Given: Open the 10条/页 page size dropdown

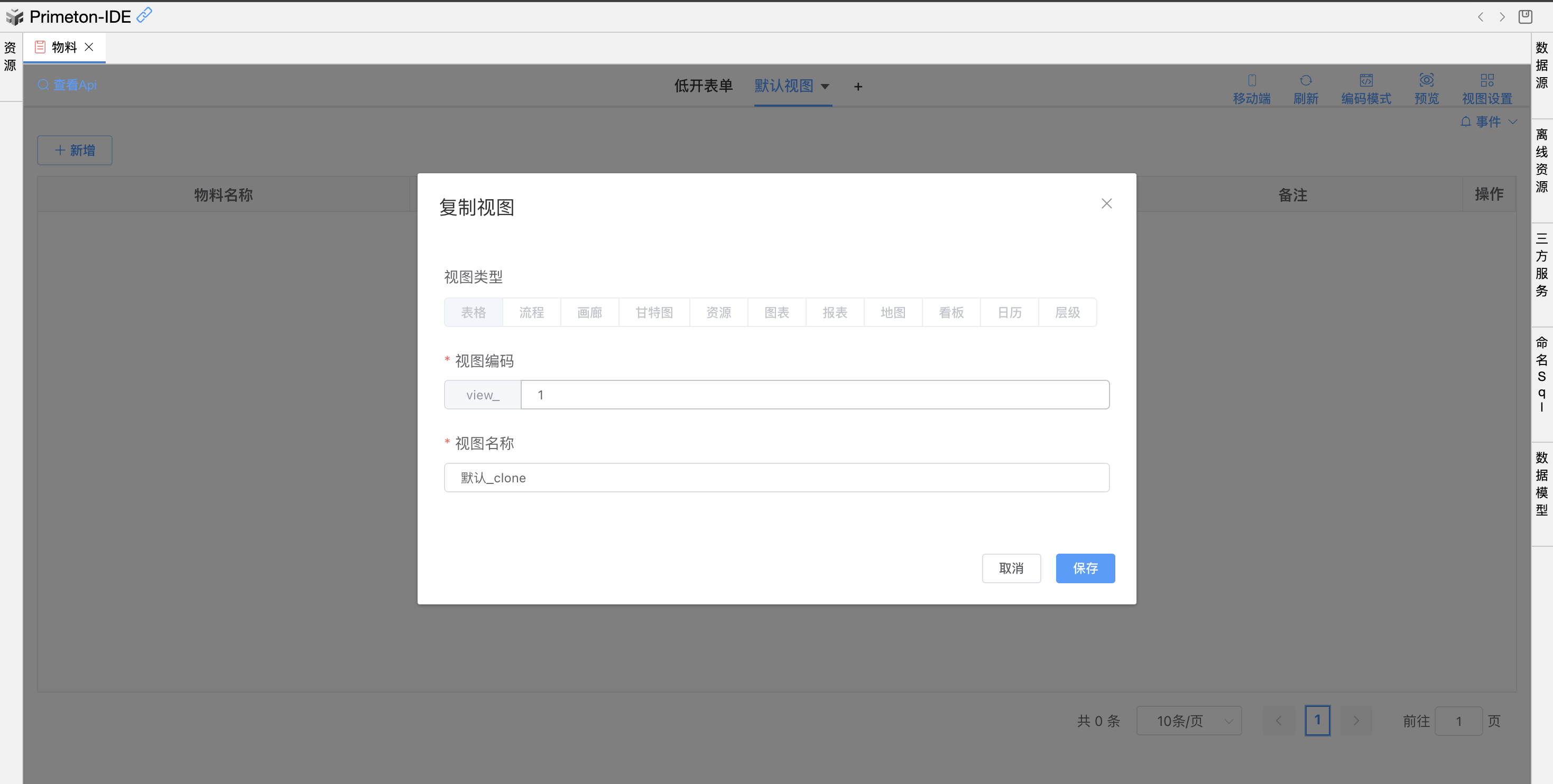Looking at the screenshot, I should (x=1188, y=721).
